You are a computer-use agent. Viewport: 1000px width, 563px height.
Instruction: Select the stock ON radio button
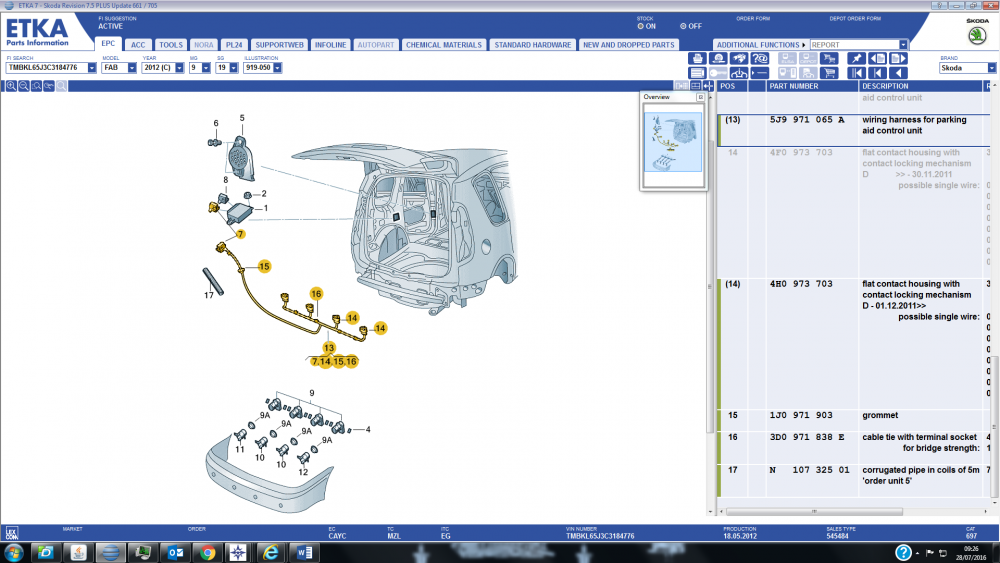[x=640, y=26]
